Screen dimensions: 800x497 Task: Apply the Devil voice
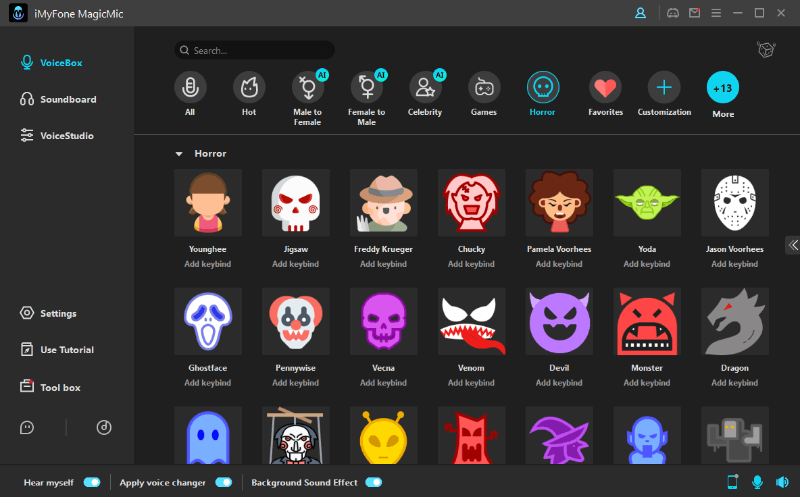559,321
